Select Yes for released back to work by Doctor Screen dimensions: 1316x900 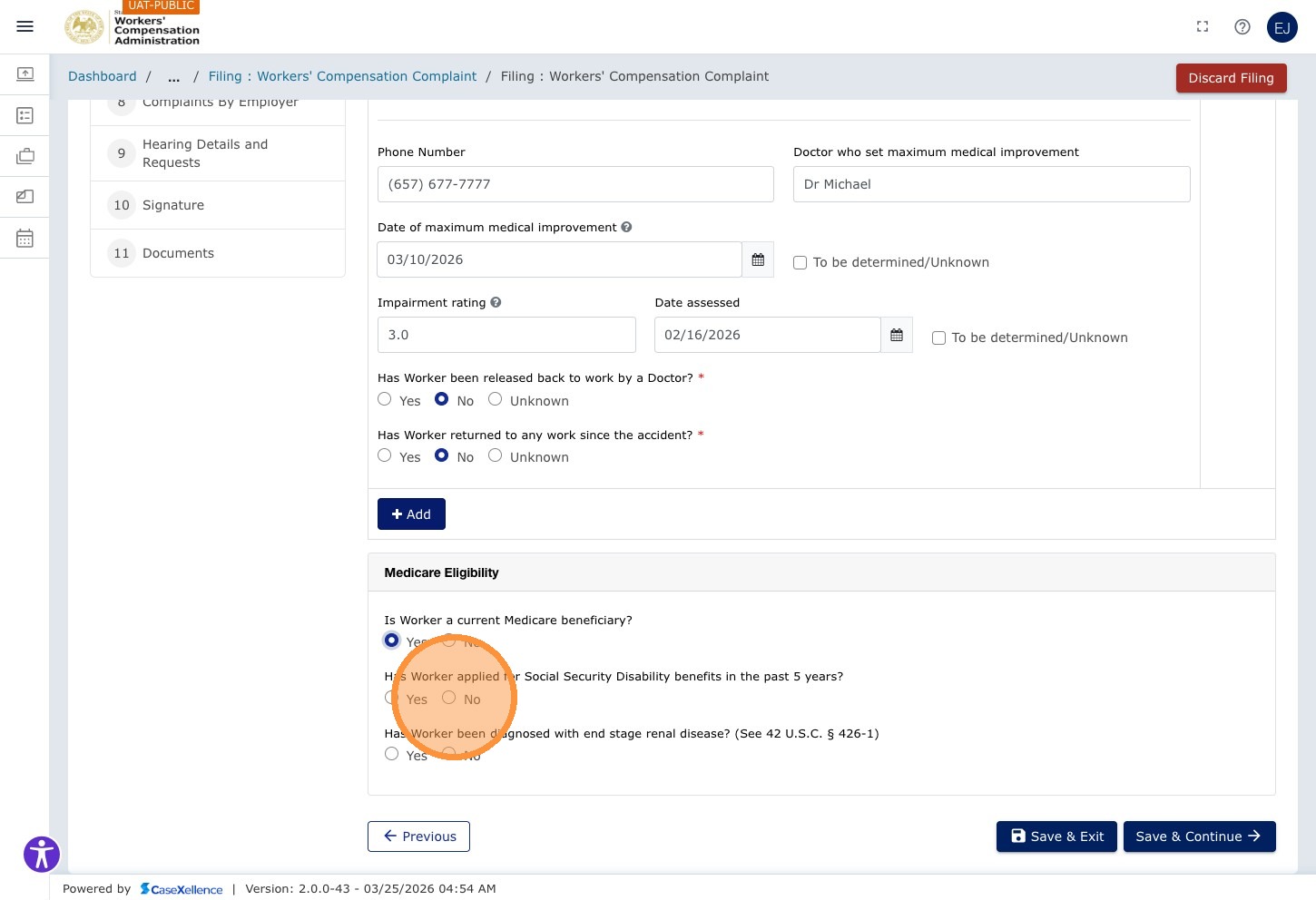[x=385, y=399]
